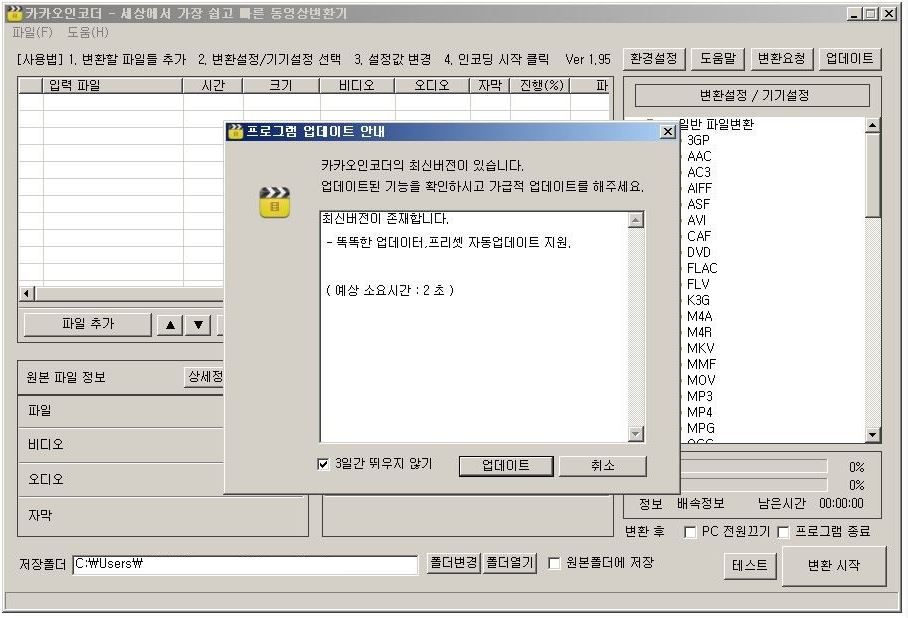The image size is (908, 618).
Task: Click format list scrollbar down arrow
Action: (873, 434)
